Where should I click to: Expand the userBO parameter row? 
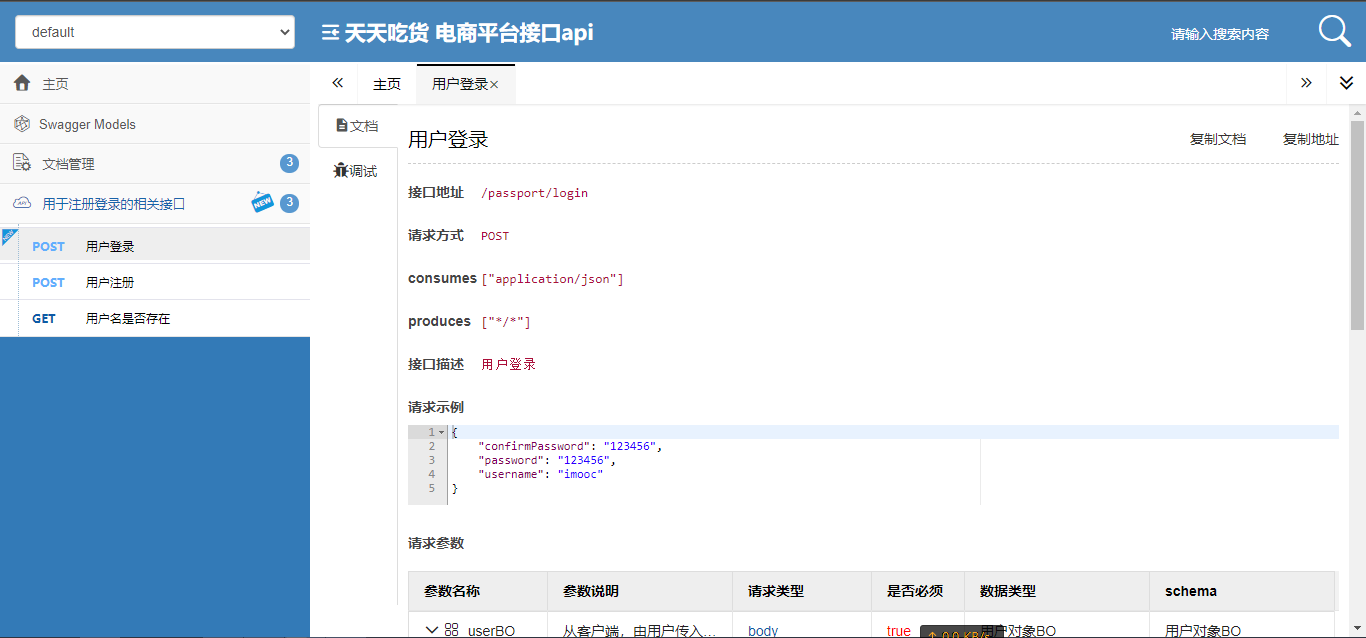click(x=432, y=630)
